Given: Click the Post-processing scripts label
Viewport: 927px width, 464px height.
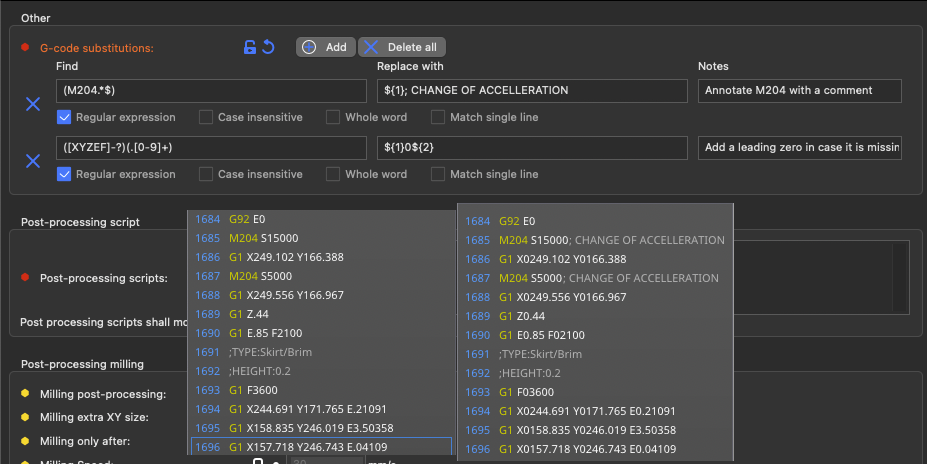Looking at the screenshot, I should [103, 278].
